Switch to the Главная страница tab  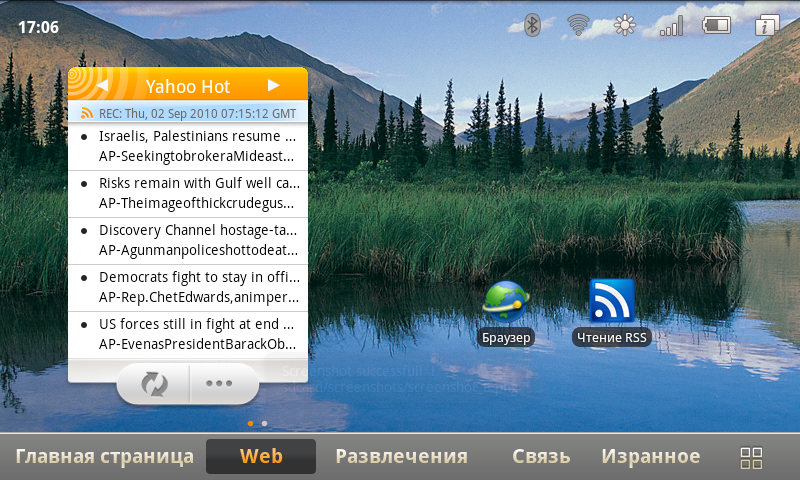(x=104, y=457)
